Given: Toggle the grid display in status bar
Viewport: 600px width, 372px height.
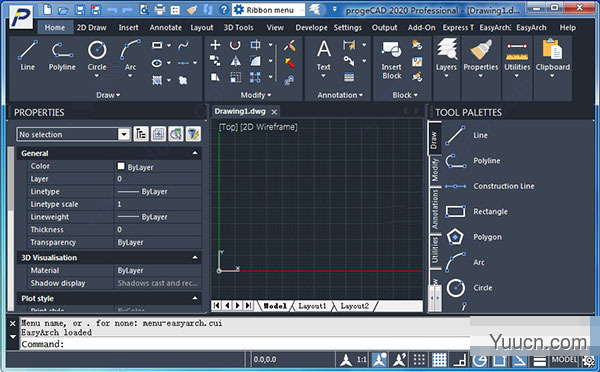Looking at the screenshot, I should (x=439, y=360).
